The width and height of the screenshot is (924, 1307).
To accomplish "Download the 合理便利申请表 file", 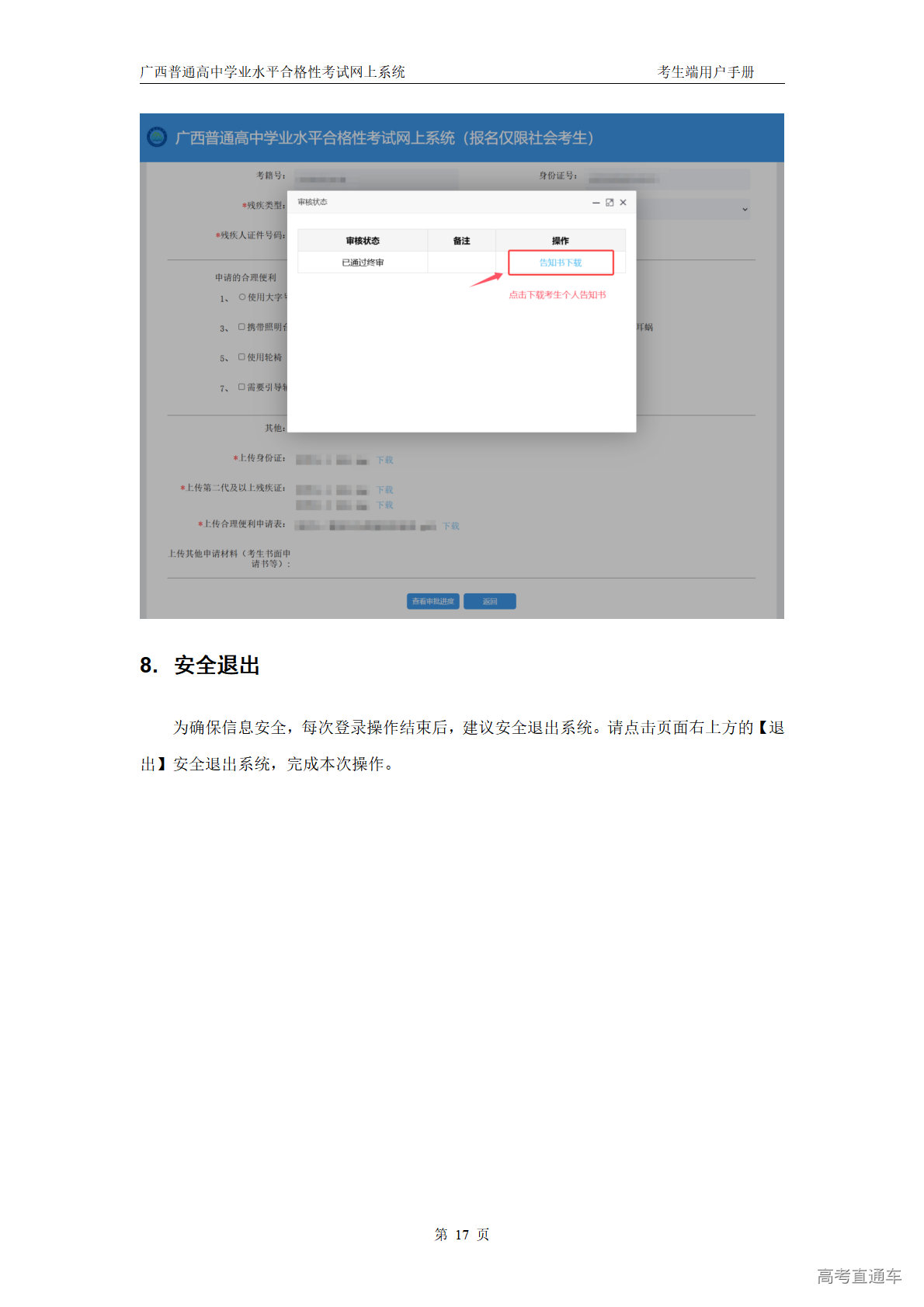I will coord(450,527).
